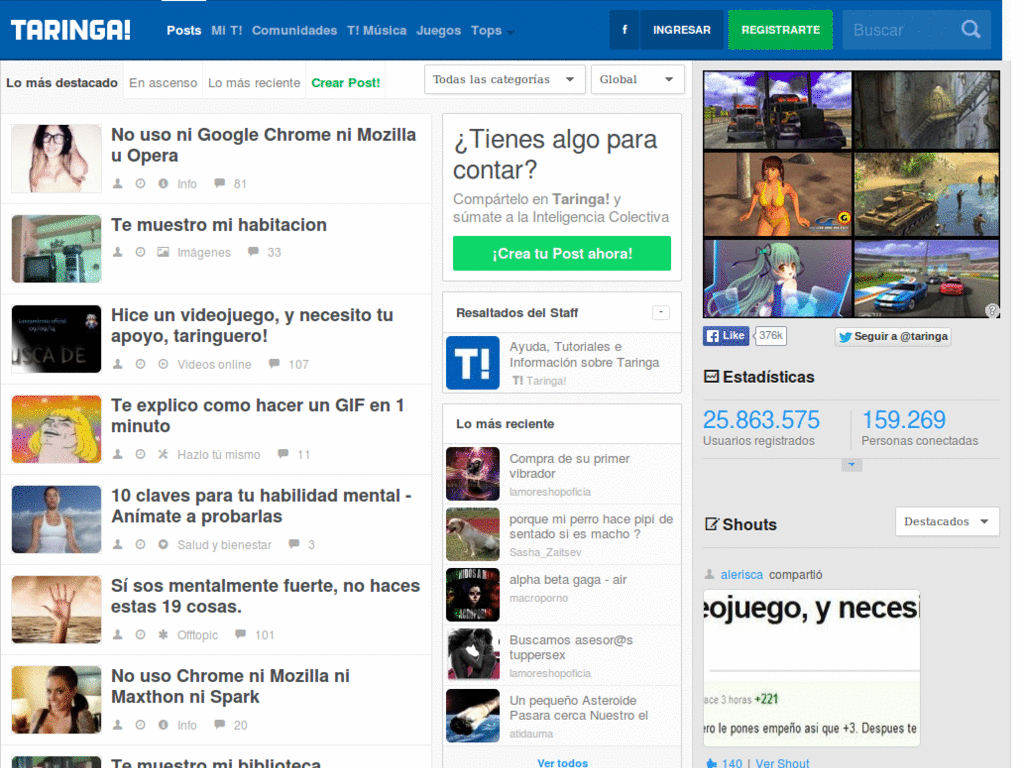Click the Ver todos link
This screenshot has height=768, width=1024.
(x=562, y=763)
